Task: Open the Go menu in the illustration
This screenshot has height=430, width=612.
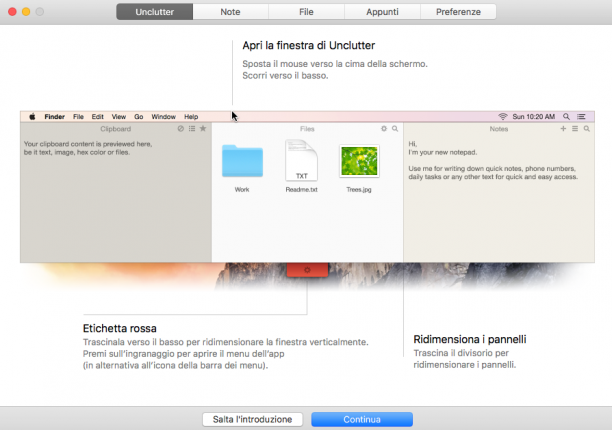Action: pyautogui.click(x=139, y=117)
